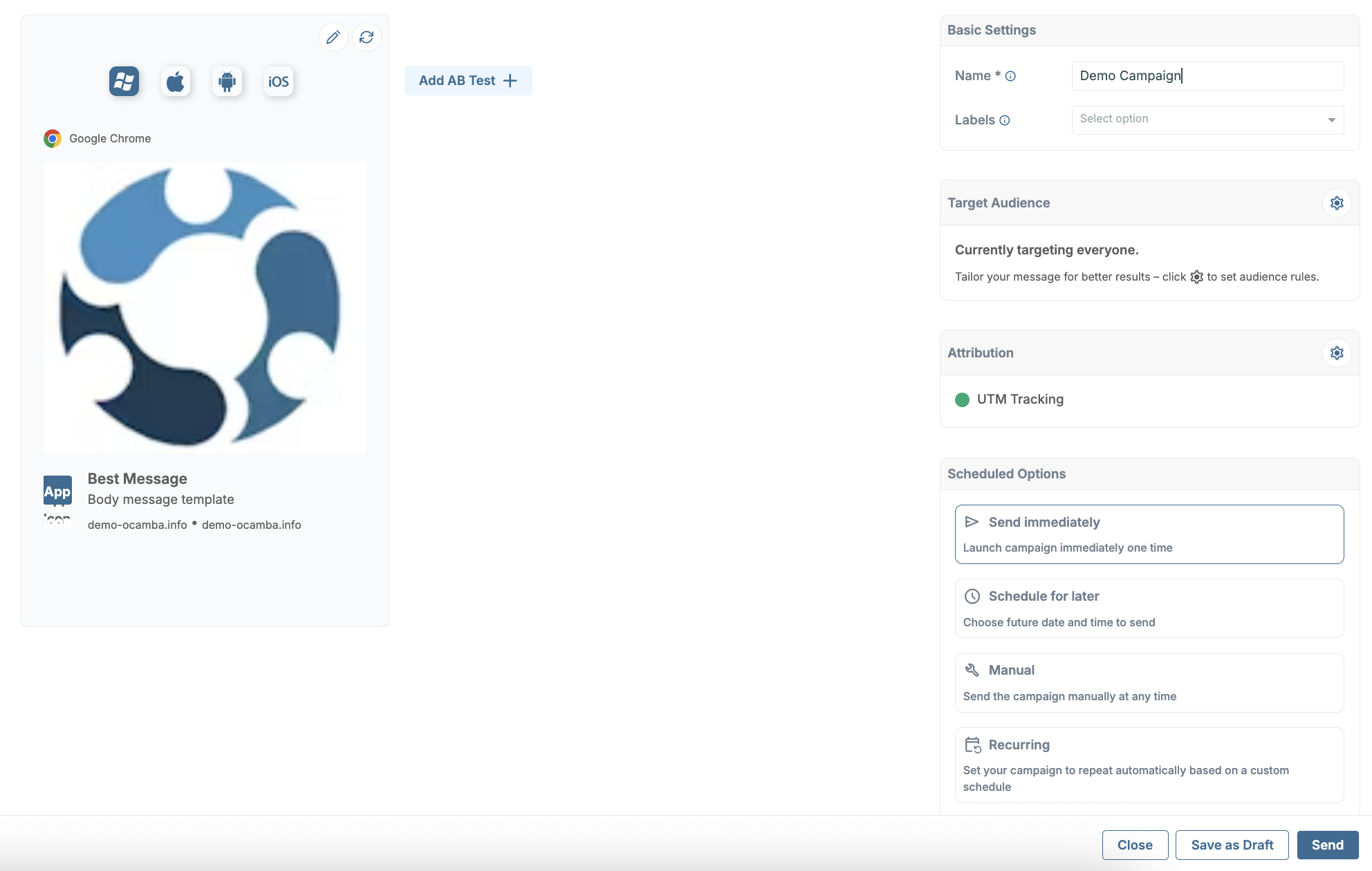Select the Apple macOS preview icon
1372x871 pixels.
(176, 82)
